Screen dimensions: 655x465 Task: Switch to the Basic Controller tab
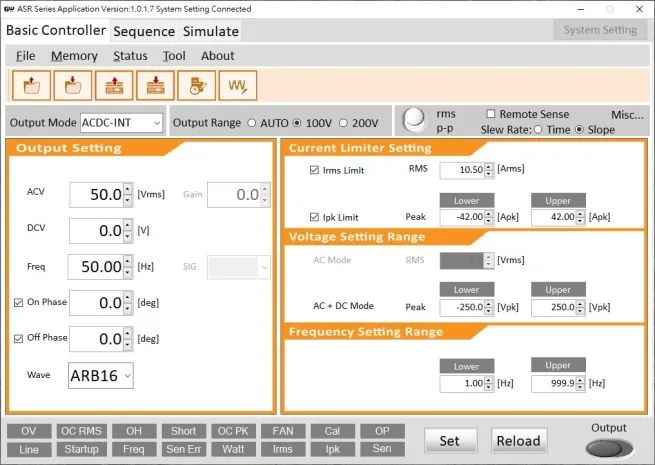(x=56, y=30)
